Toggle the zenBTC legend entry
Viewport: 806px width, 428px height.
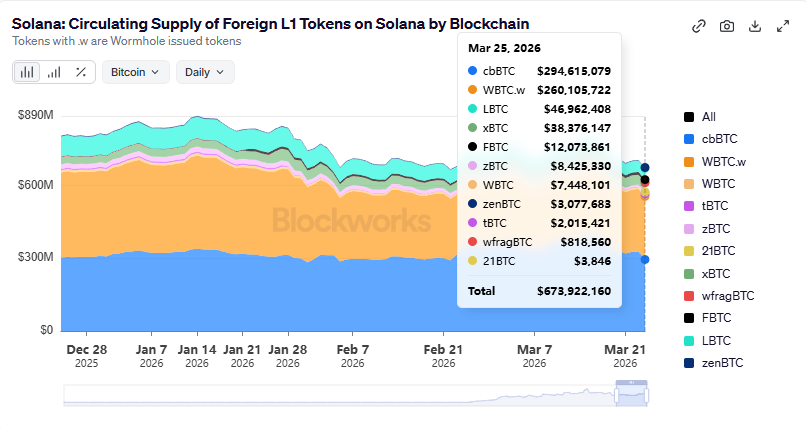coord(720,363)
